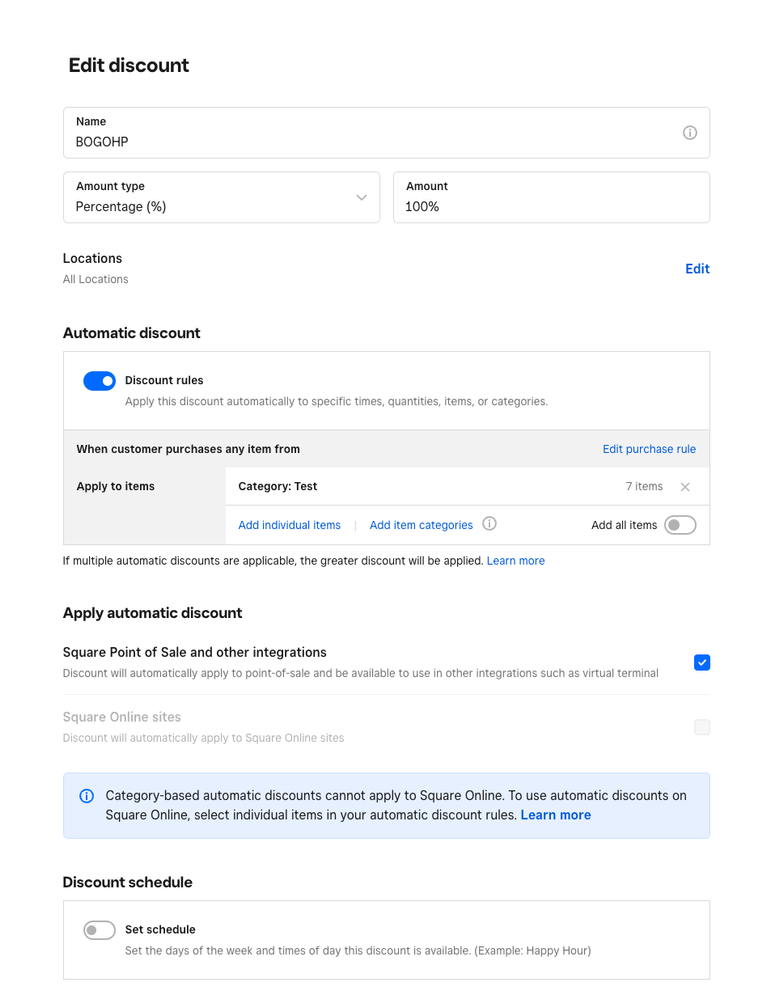Click the info icon in the Name field
Viewport: 767px width, 999px height.
[x=690, y=133]
